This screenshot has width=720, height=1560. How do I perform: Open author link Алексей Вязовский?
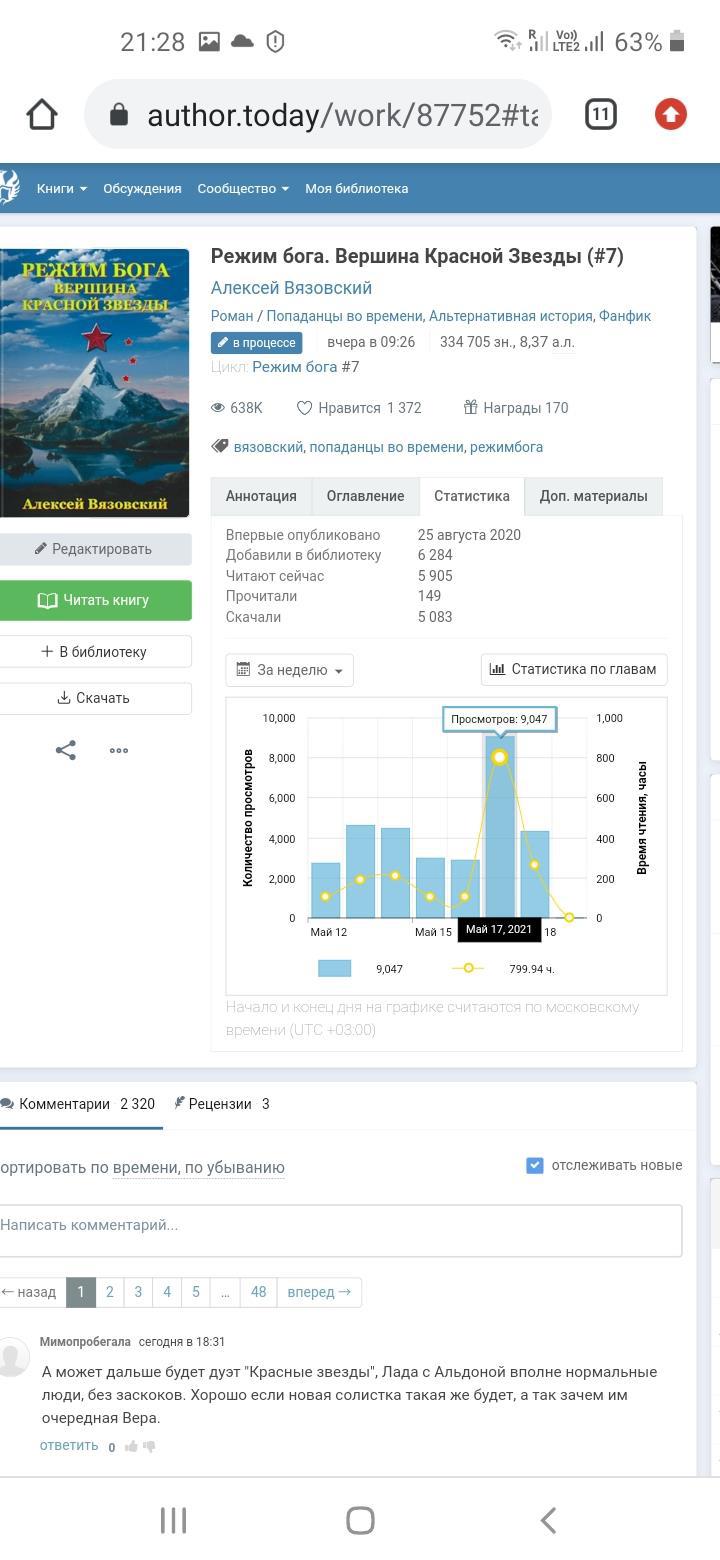[291, 288]
